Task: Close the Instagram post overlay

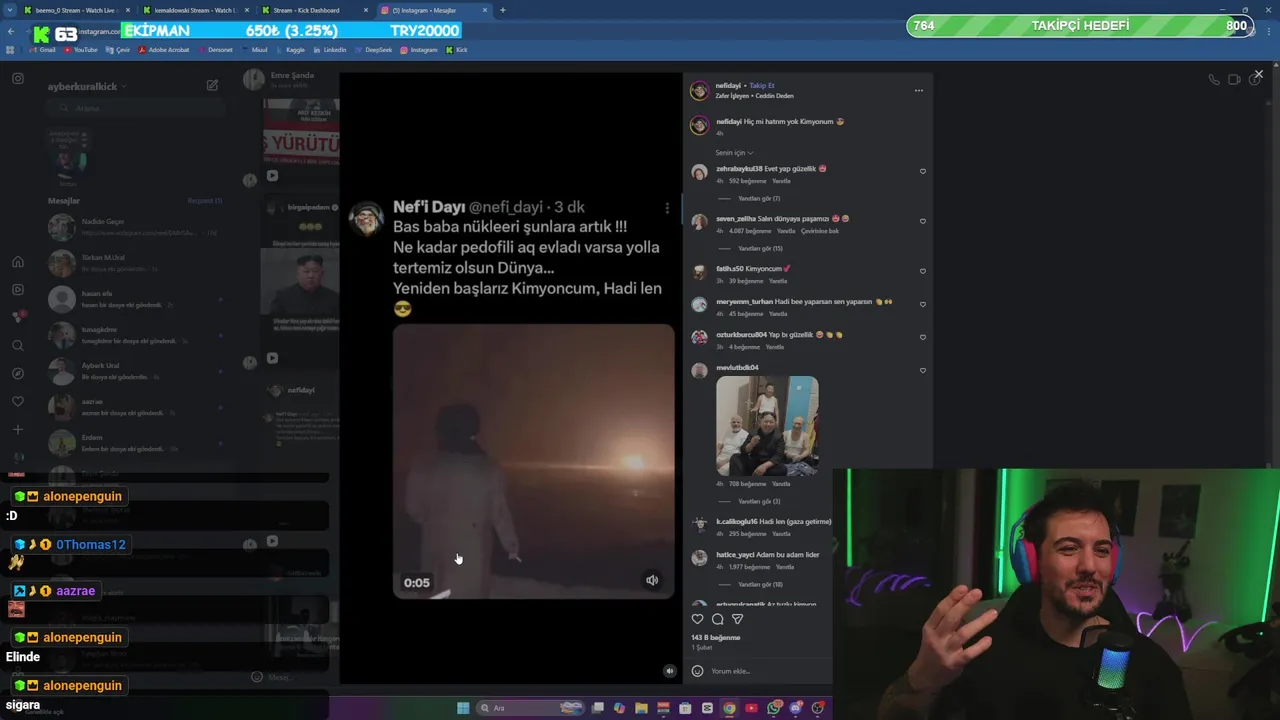Action: pos(1258,74)
